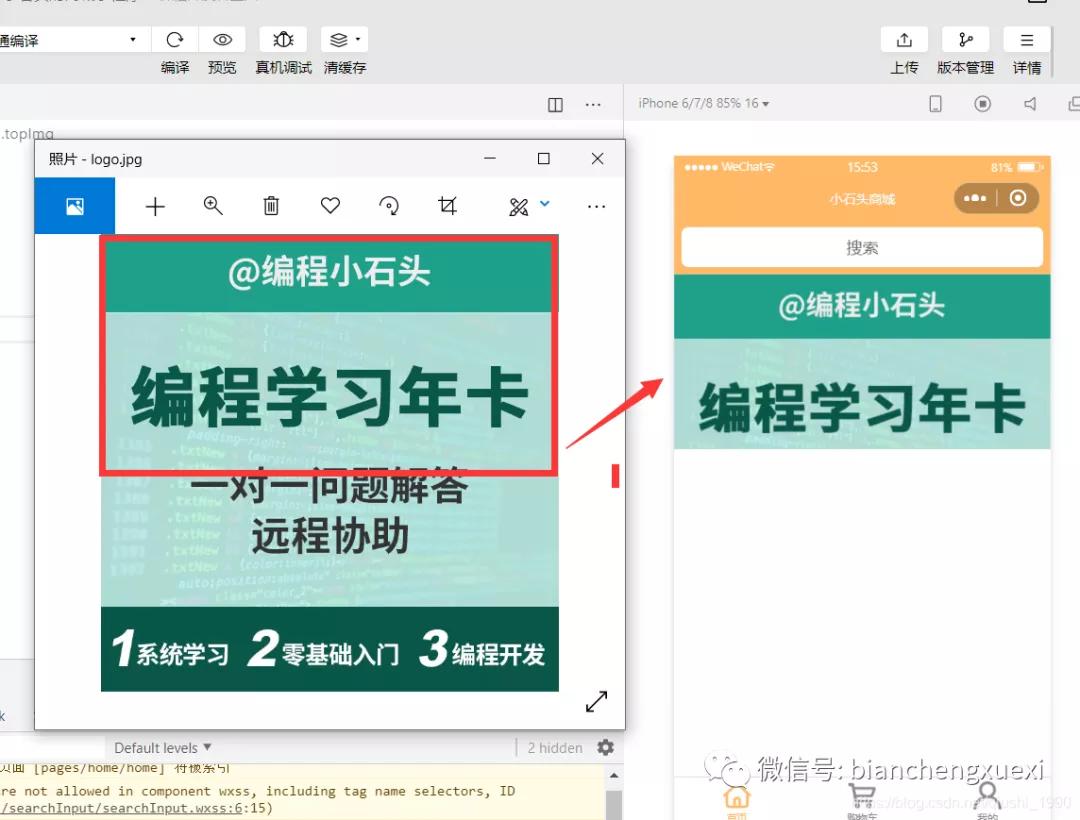Delete logo.jpg using the trash icon
This screenshot has height=820, width=1080.
pyautogui.click(x=271, y=206)
